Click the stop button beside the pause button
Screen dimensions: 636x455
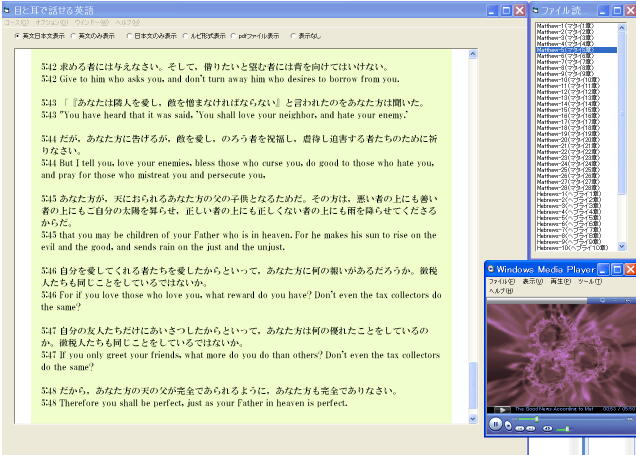coord(508,425)
